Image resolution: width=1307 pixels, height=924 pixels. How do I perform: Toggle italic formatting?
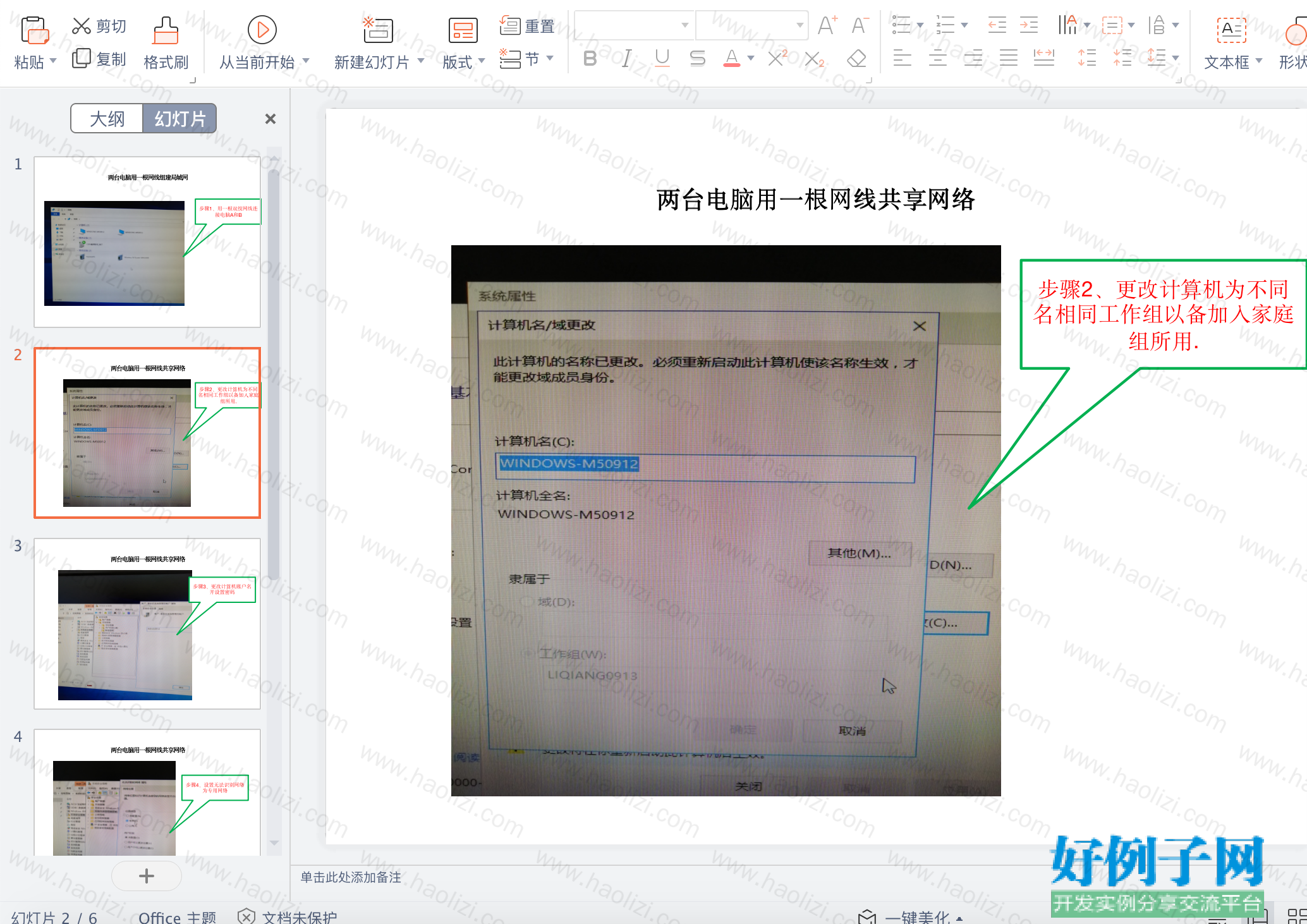(626, 59)
